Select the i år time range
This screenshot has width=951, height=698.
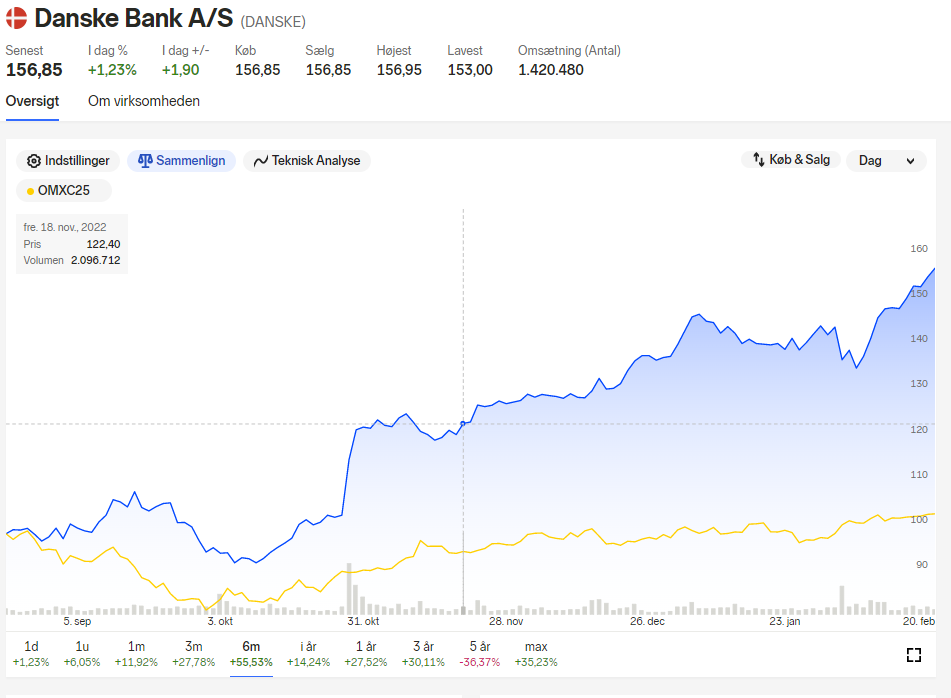[x=308, y=654]
